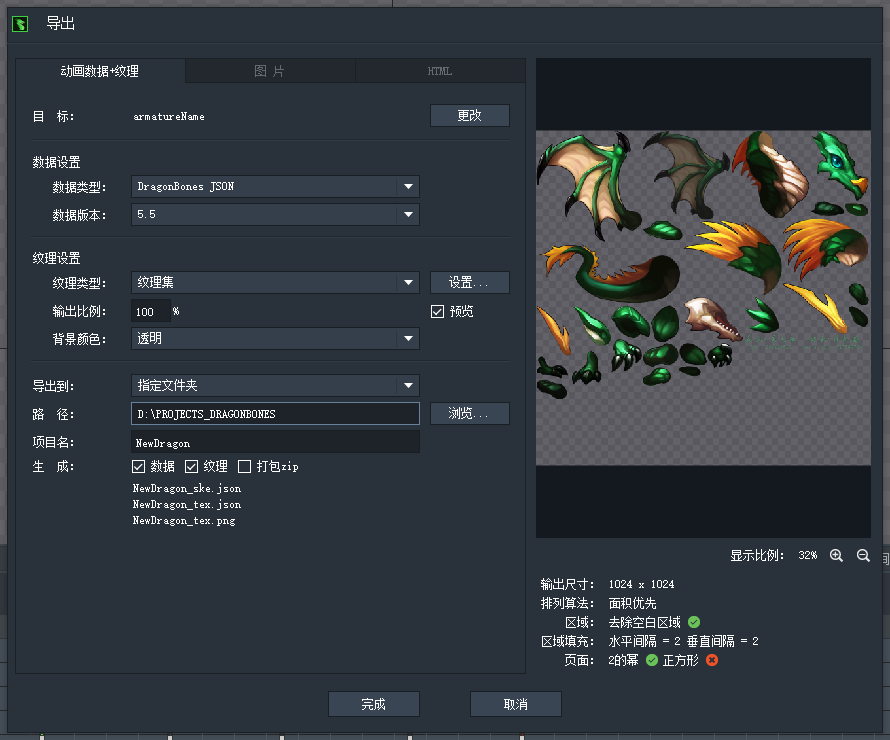Toggle the green check next to 2的幂
Screen dimensions: 890x740
pyautogui.click(x=652, y=660)
